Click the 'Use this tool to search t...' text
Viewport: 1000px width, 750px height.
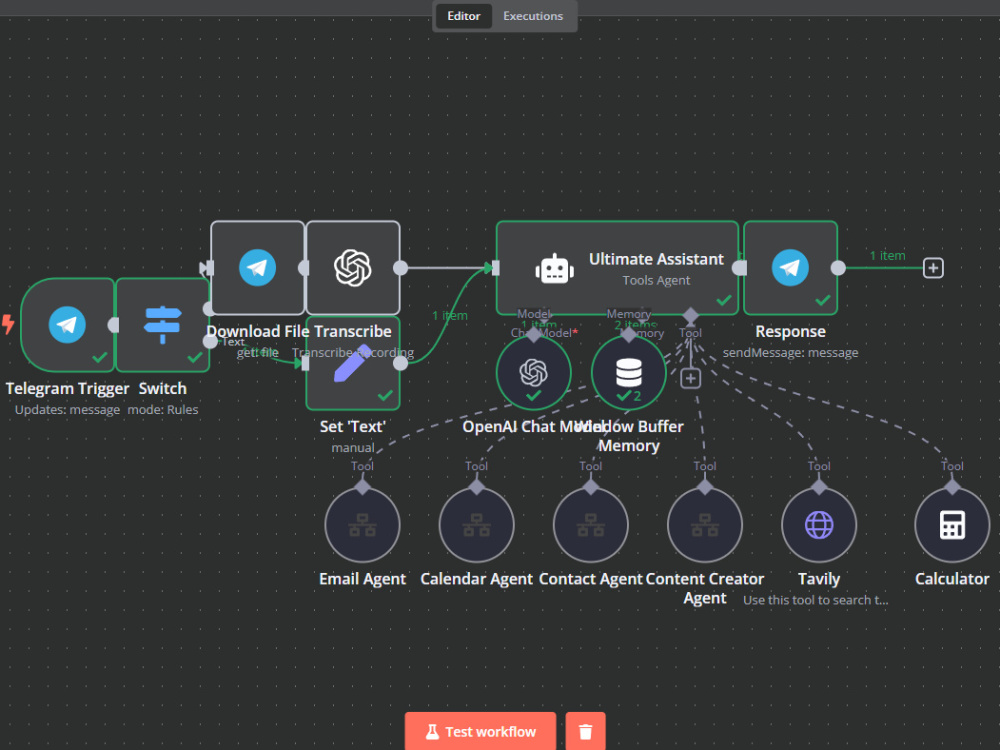coord(816,599)
